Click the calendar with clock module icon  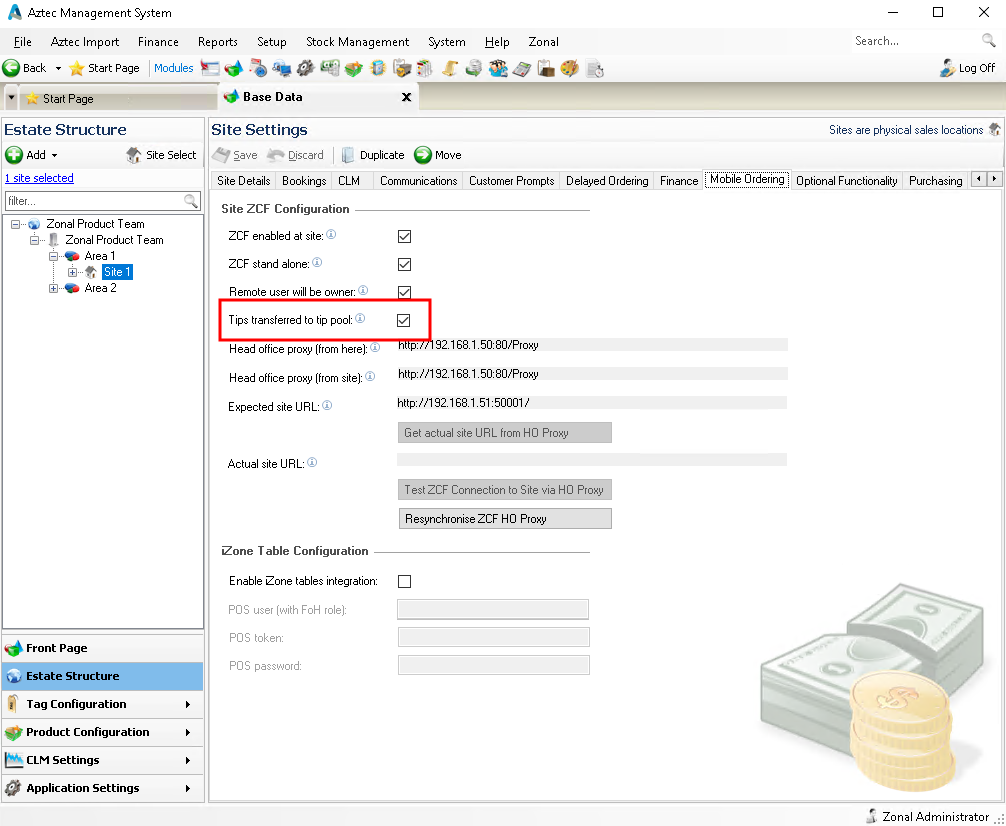[x=258, y=68]
